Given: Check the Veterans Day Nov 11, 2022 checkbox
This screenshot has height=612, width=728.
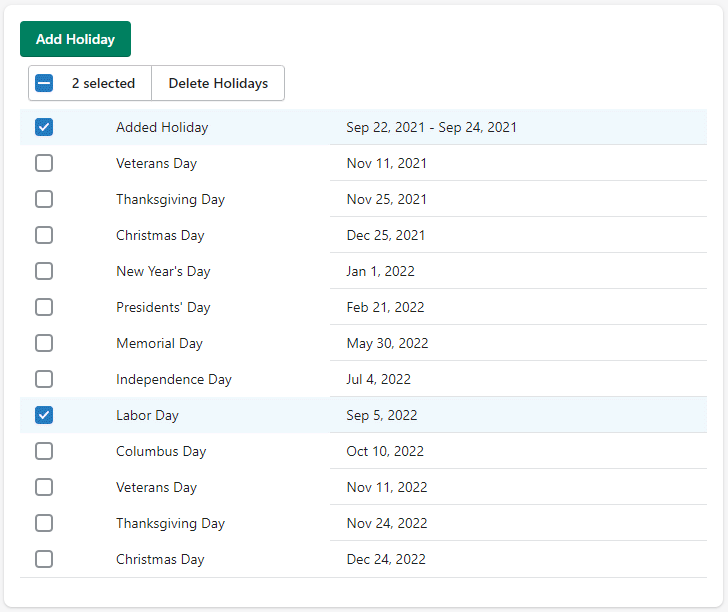Looking at the screenshot, I should point(44,487).
